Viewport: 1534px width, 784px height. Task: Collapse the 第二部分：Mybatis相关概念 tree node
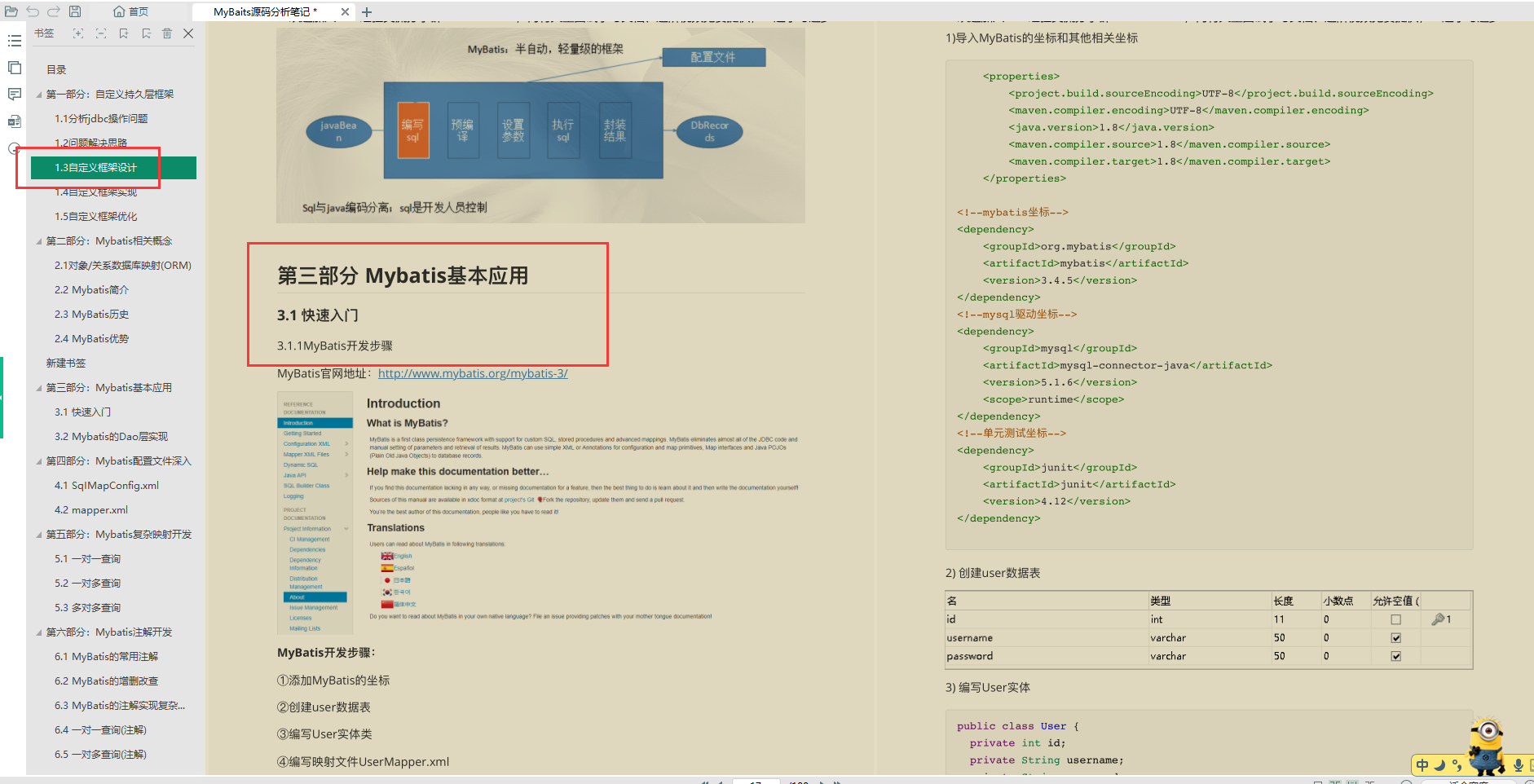coord(39,241)
